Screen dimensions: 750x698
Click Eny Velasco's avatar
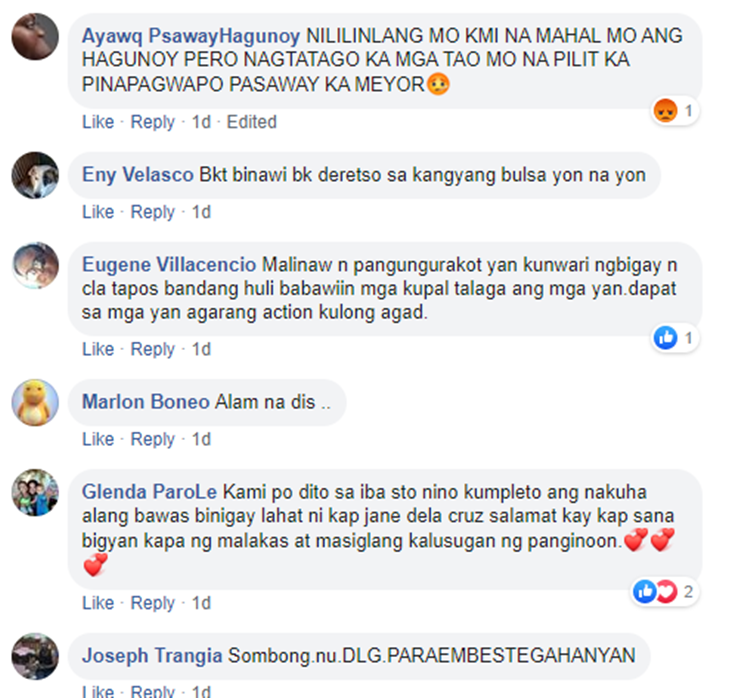[35, 175]
